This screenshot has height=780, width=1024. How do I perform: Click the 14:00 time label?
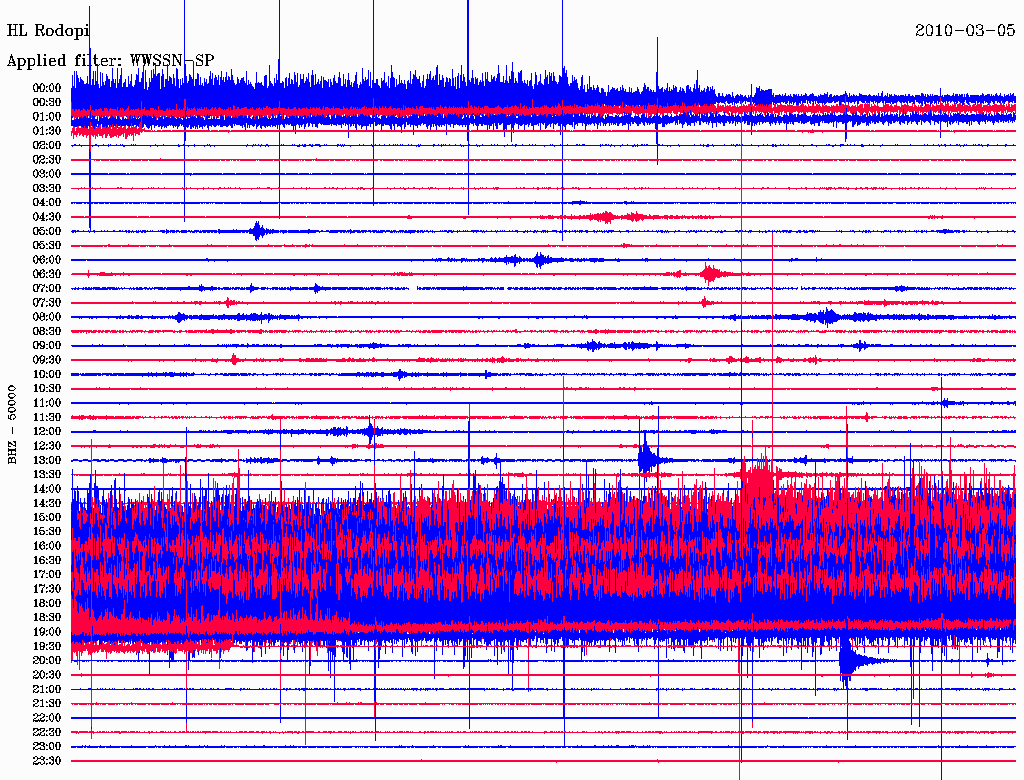coord(47,489)
